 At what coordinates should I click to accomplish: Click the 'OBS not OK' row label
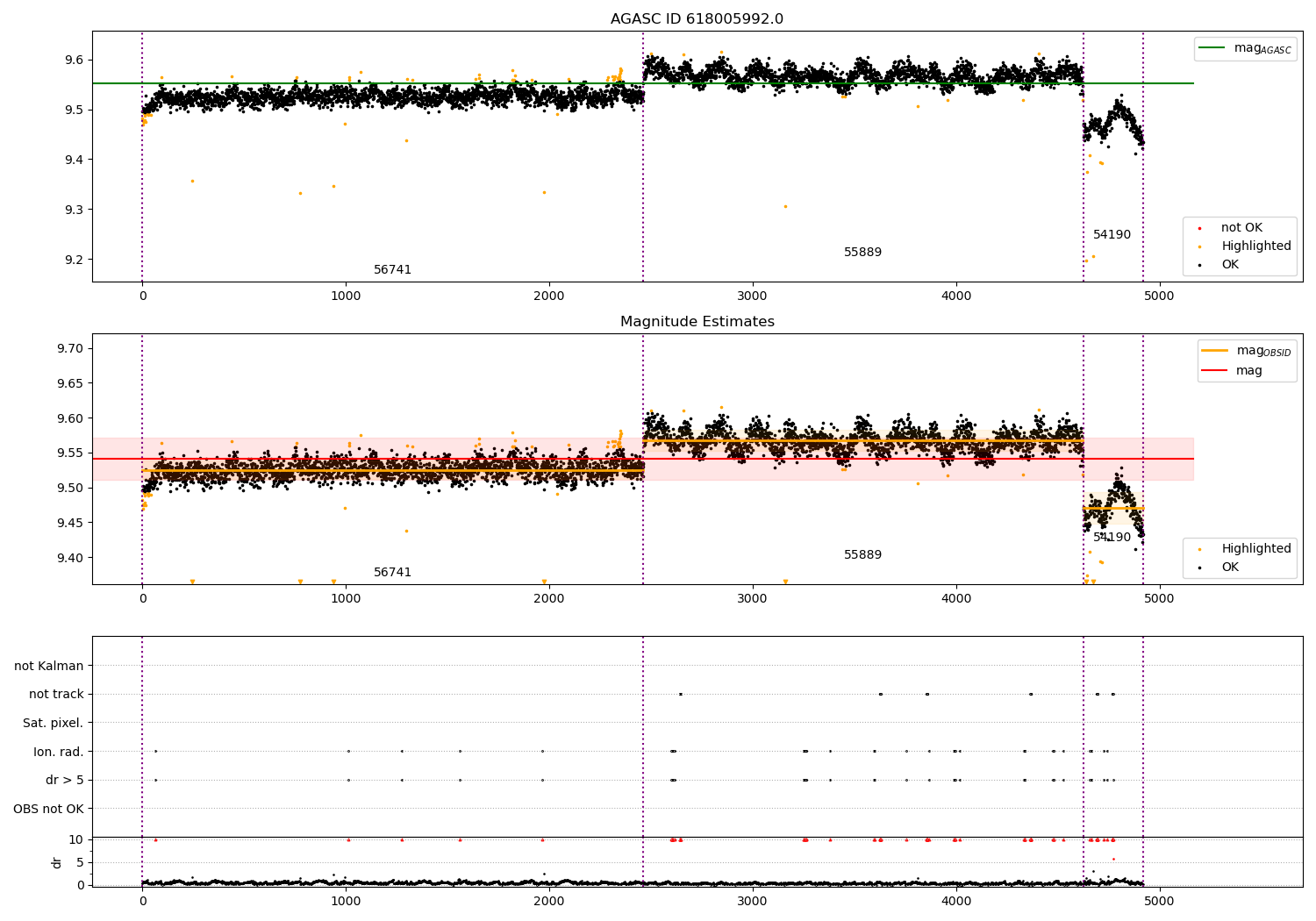click(x=48, y=809)
